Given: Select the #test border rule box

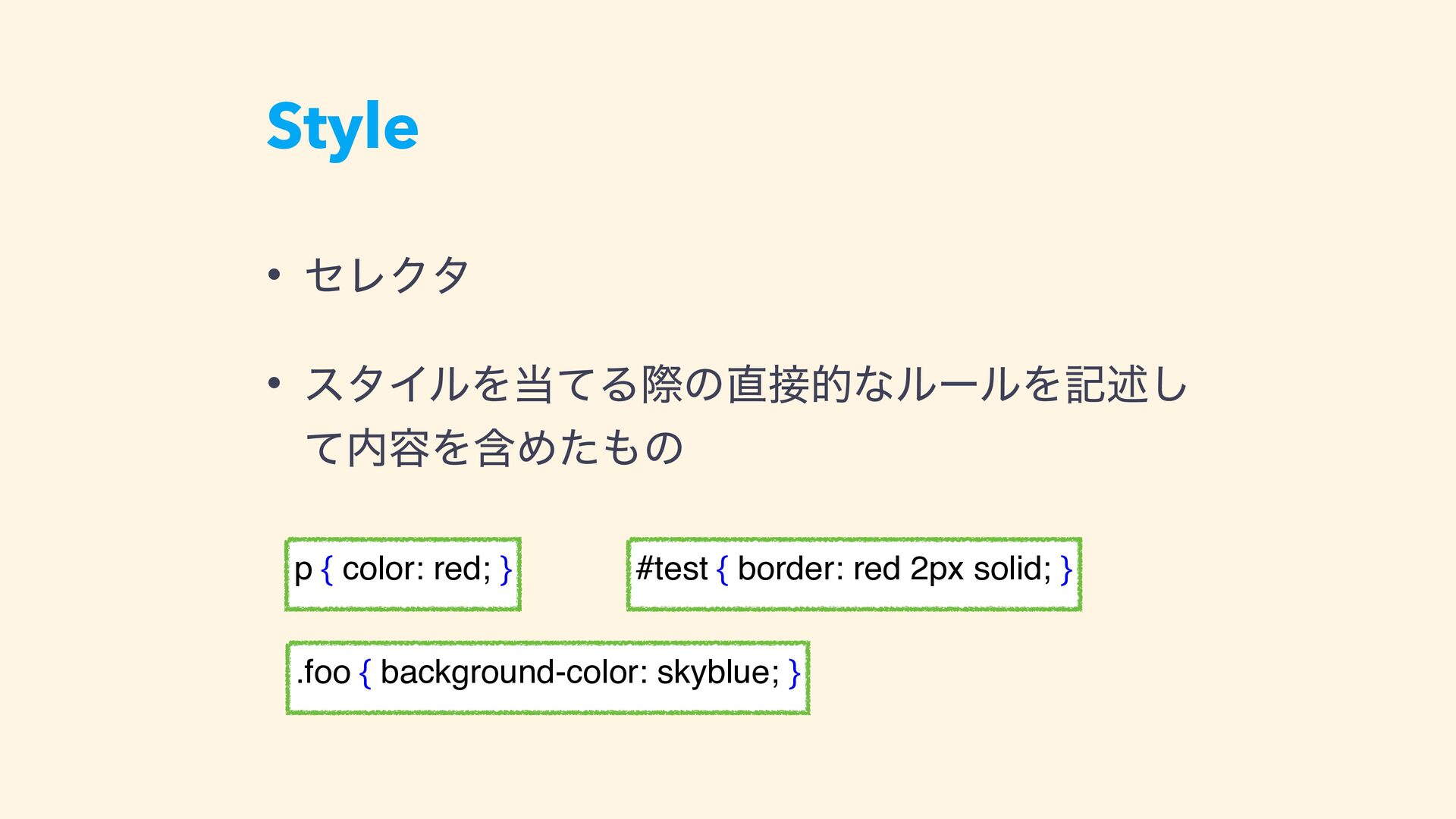Looking at the screenshot, I should (x=854, y=574).
